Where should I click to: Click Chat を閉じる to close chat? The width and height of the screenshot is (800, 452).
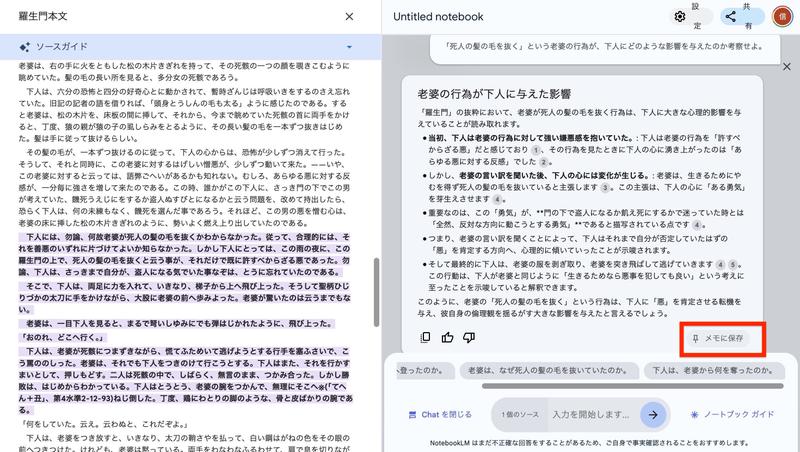[439, 414]
